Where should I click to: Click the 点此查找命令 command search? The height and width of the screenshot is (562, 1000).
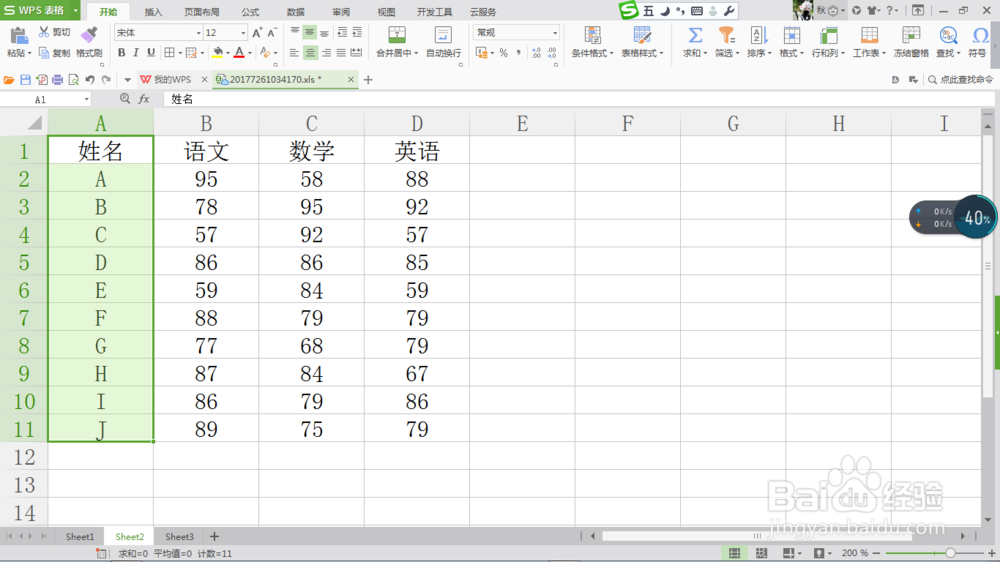961,80
